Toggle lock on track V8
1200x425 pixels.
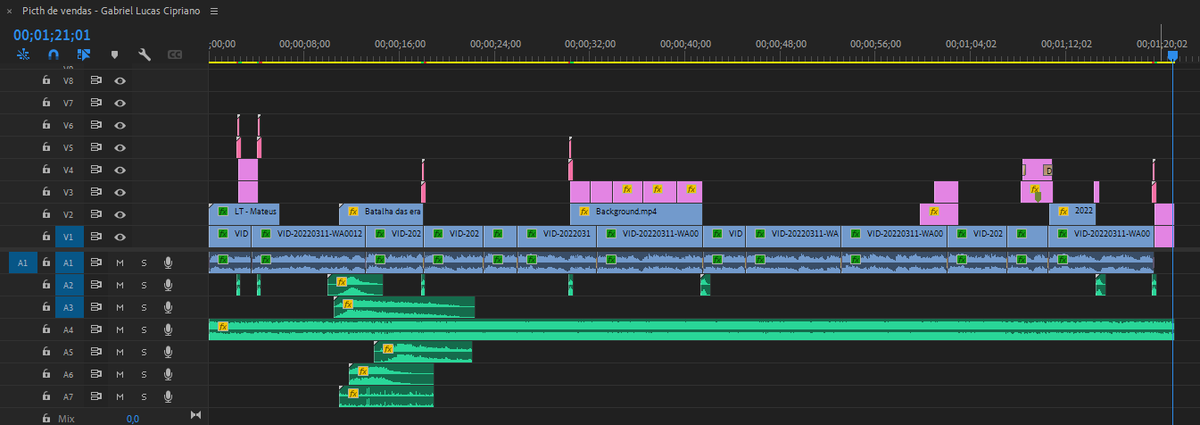[x=46, y=80]
